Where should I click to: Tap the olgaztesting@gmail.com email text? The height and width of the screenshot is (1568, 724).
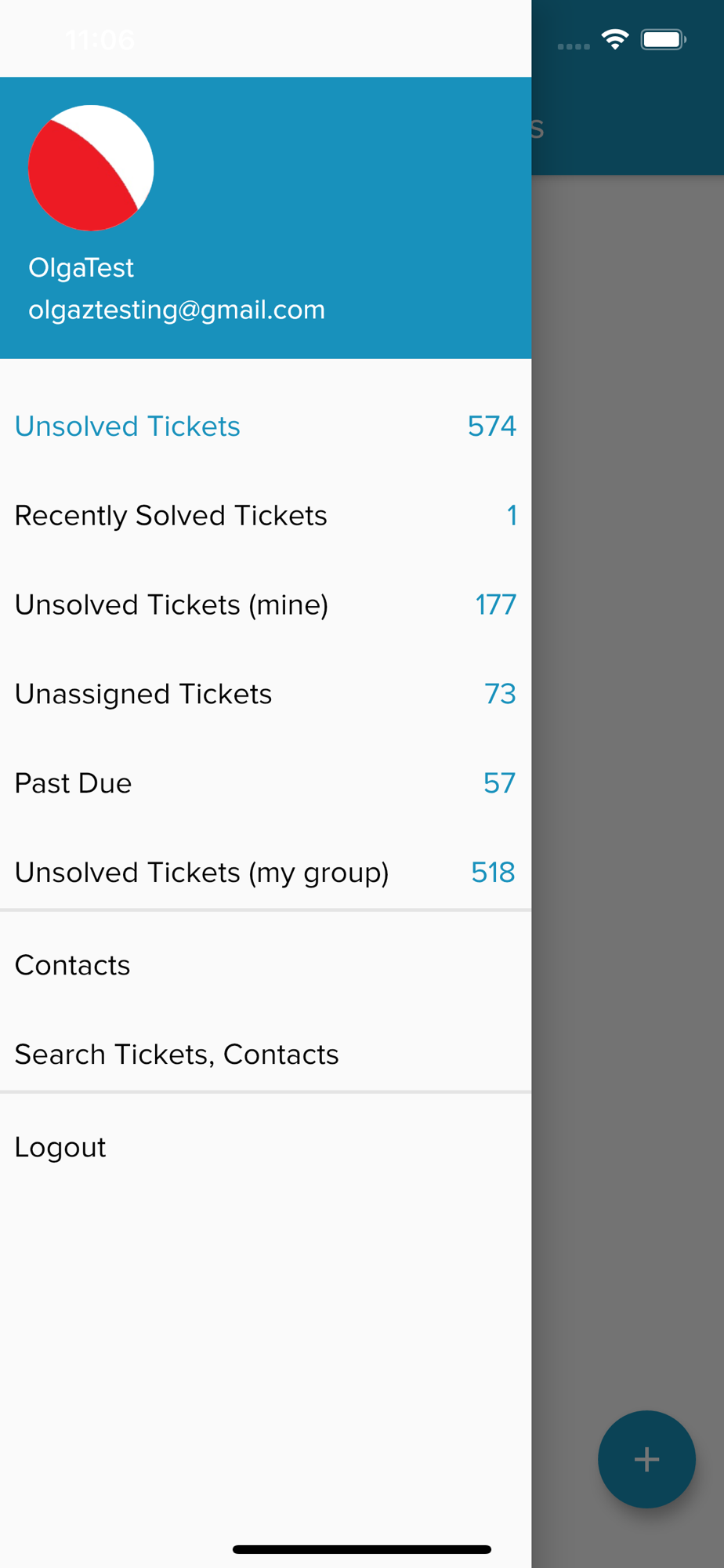(x=176, y=310)
